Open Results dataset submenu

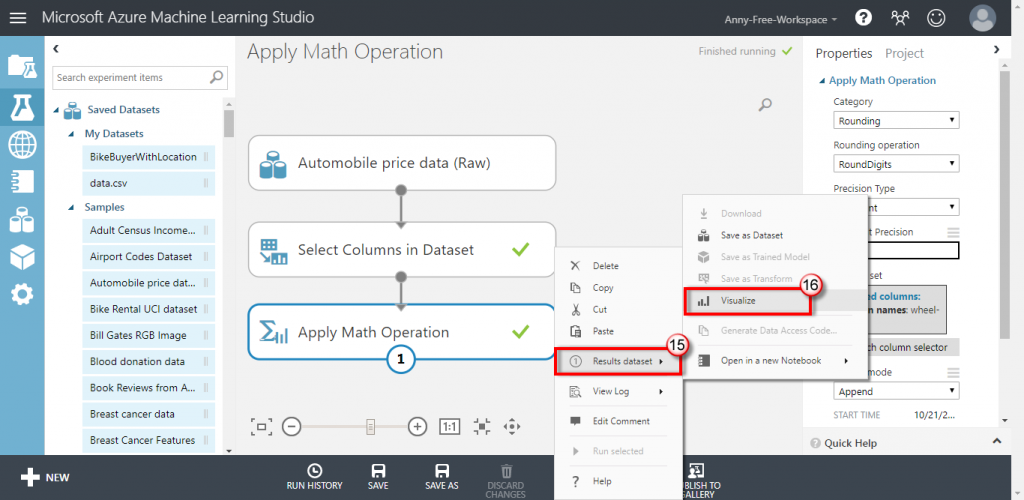618,361
